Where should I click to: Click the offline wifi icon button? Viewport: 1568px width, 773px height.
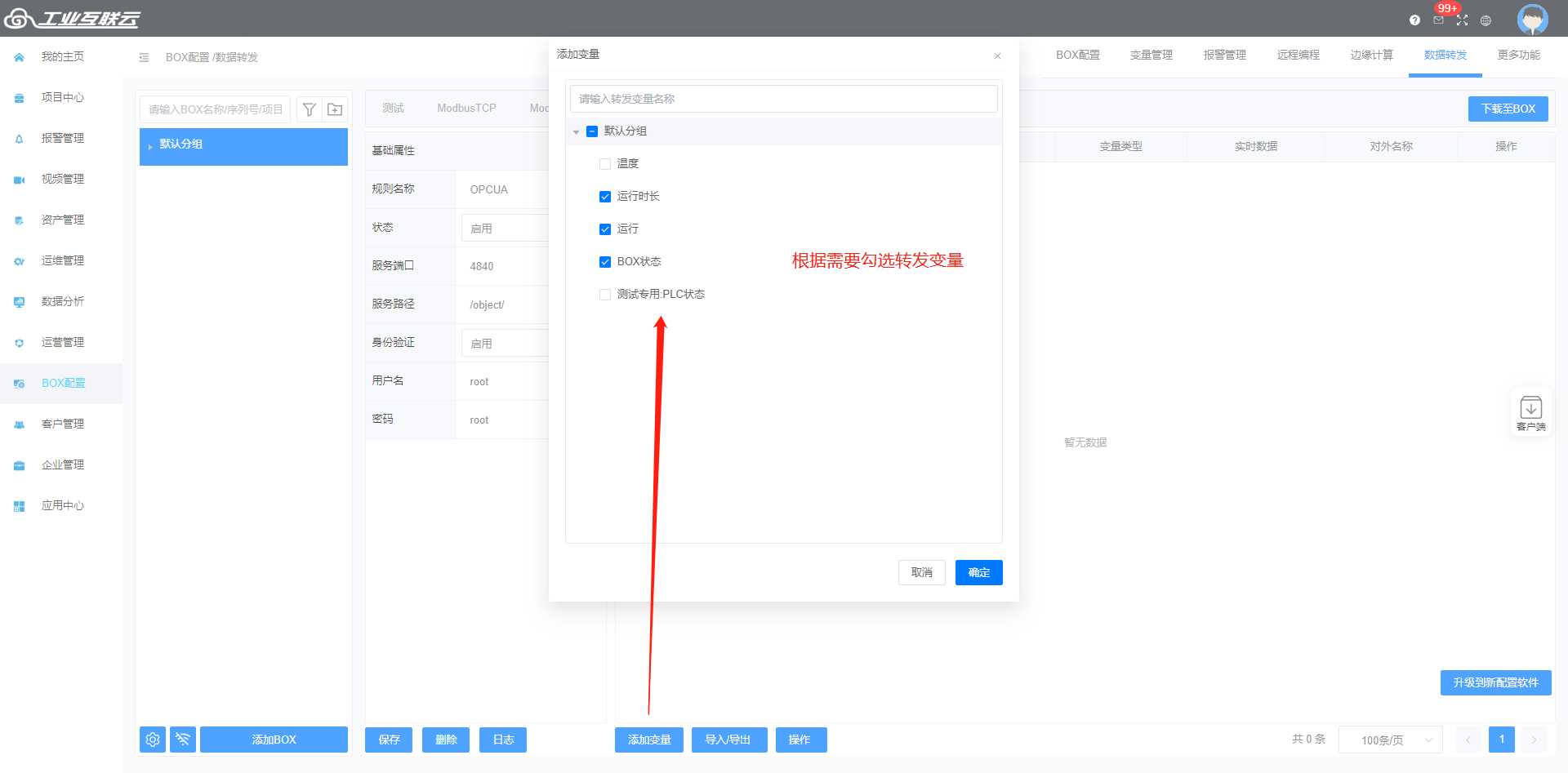coord(183,740)
